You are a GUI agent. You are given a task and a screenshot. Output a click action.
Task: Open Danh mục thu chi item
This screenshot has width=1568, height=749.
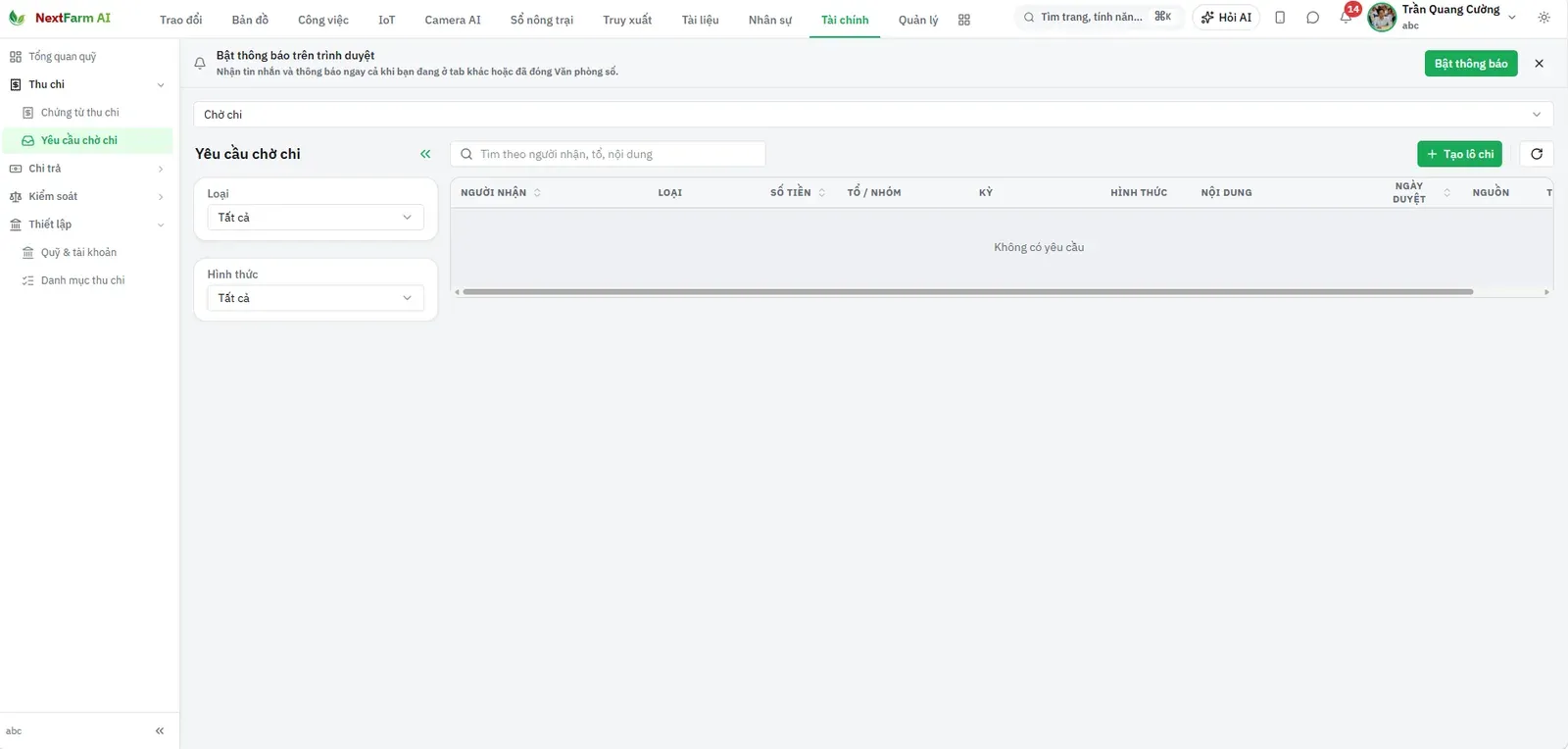click(x=87, y=280)
